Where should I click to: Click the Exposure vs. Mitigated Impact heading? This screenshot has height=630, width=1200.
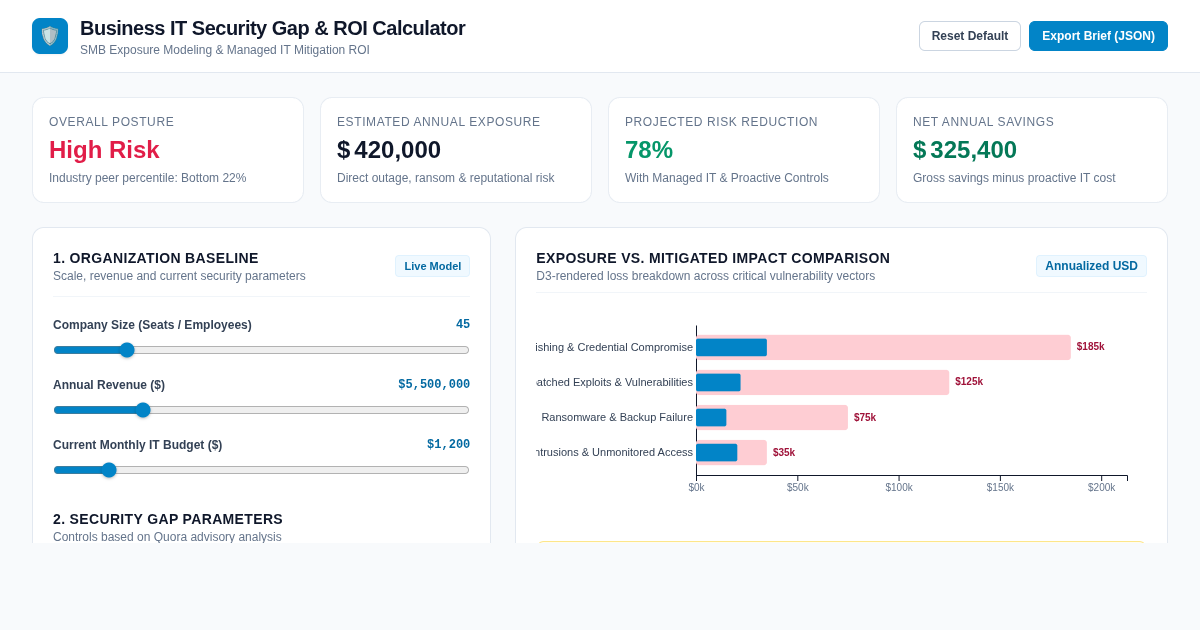713,258
